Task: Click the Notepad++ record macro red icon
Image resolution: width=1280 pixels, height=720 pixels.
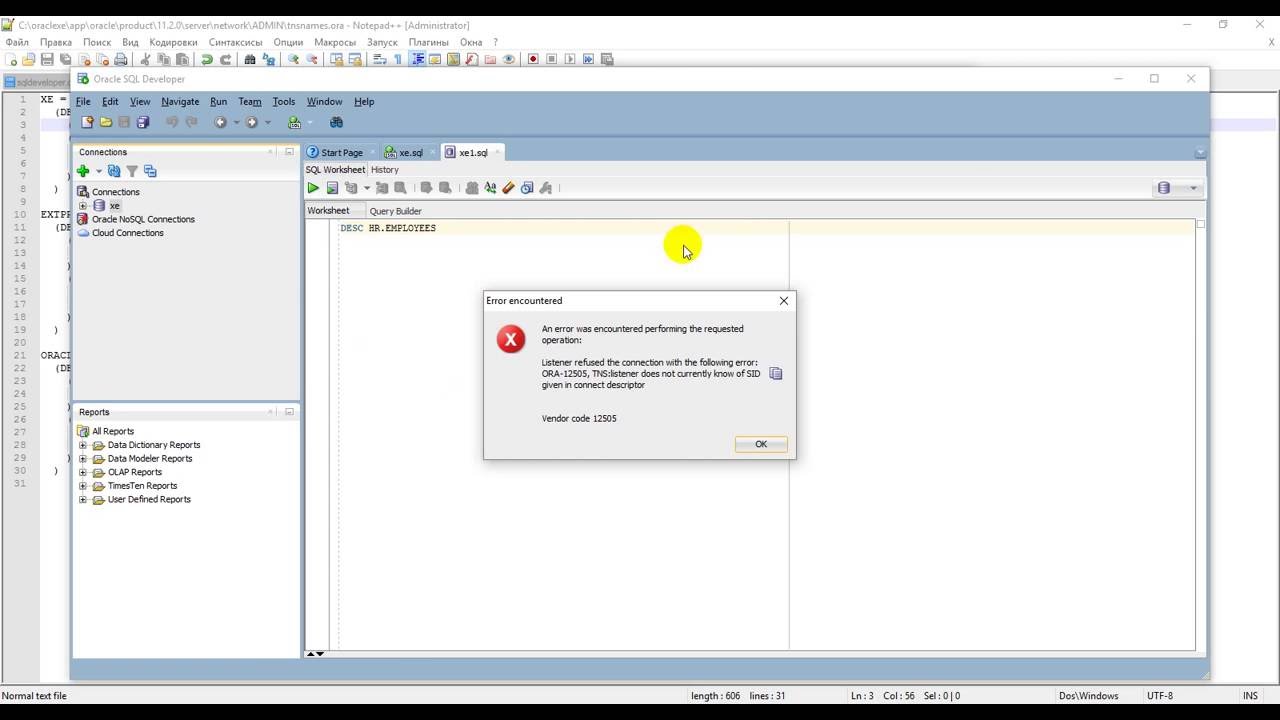Action: [533, 59]
